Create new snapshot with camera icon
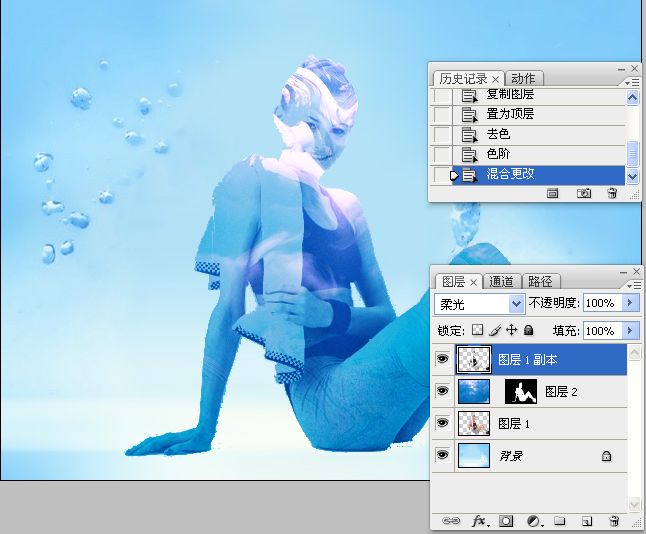Screen dimensions: 646x534 tap(585, 194)
